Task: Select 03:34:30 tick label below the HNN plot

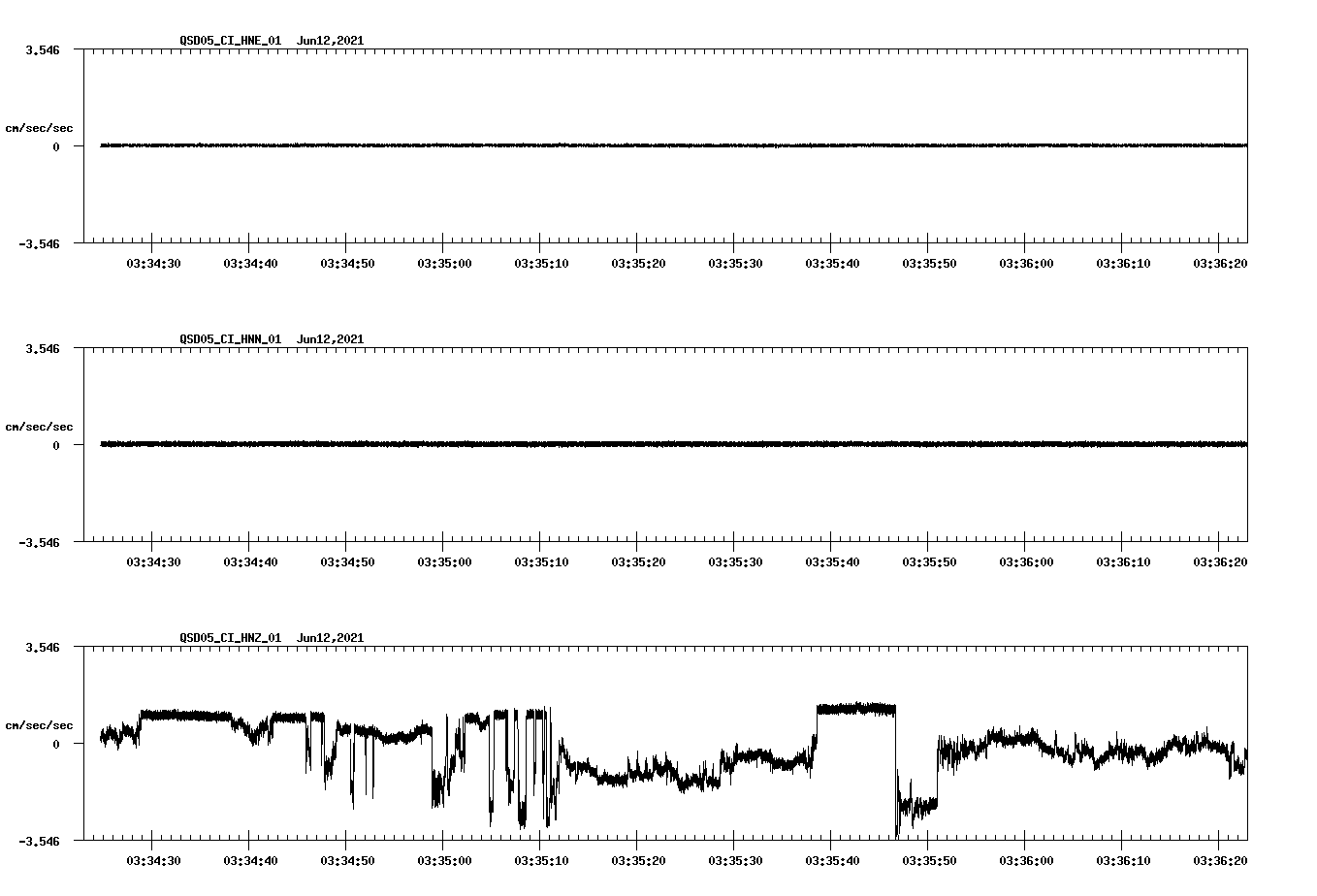Action: coord(153,562)
